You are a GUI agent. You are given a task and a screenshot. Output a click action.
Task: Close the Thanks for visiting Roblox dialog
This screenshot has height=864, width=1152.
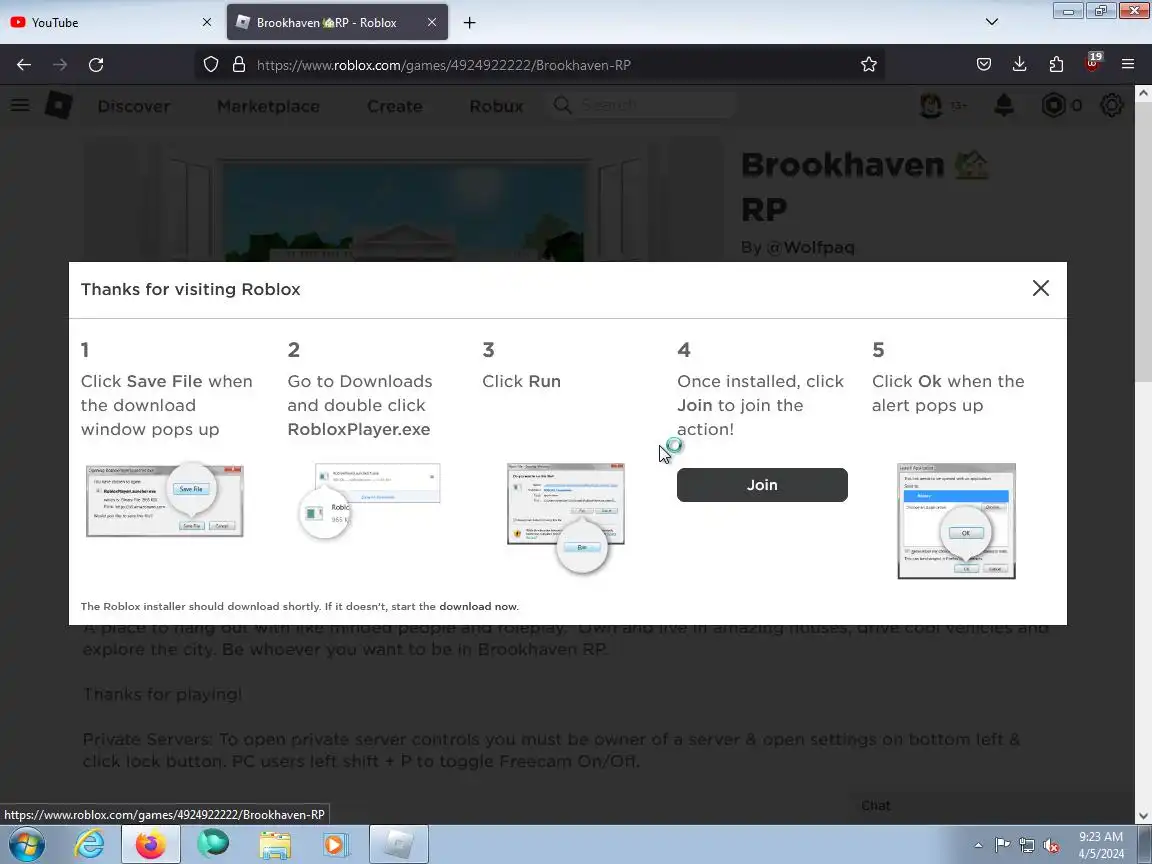[1040, 288]
